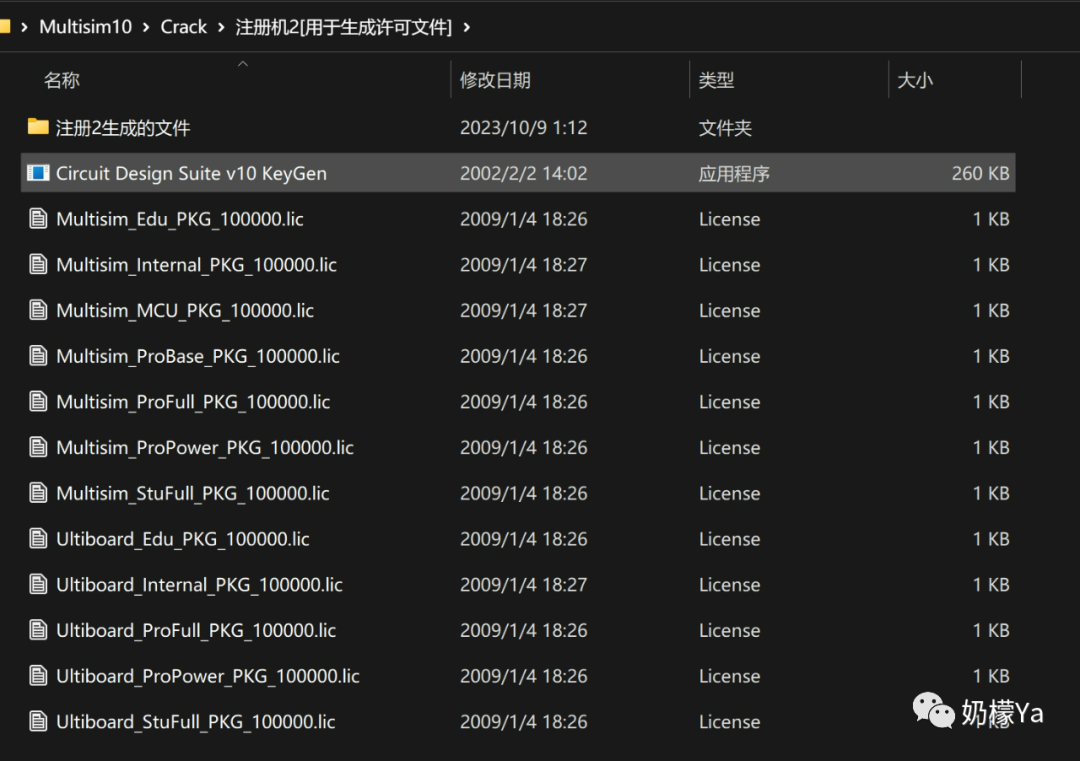
Task: Select the 注册2生成的文件 folder name
Action: click(123, 128)
